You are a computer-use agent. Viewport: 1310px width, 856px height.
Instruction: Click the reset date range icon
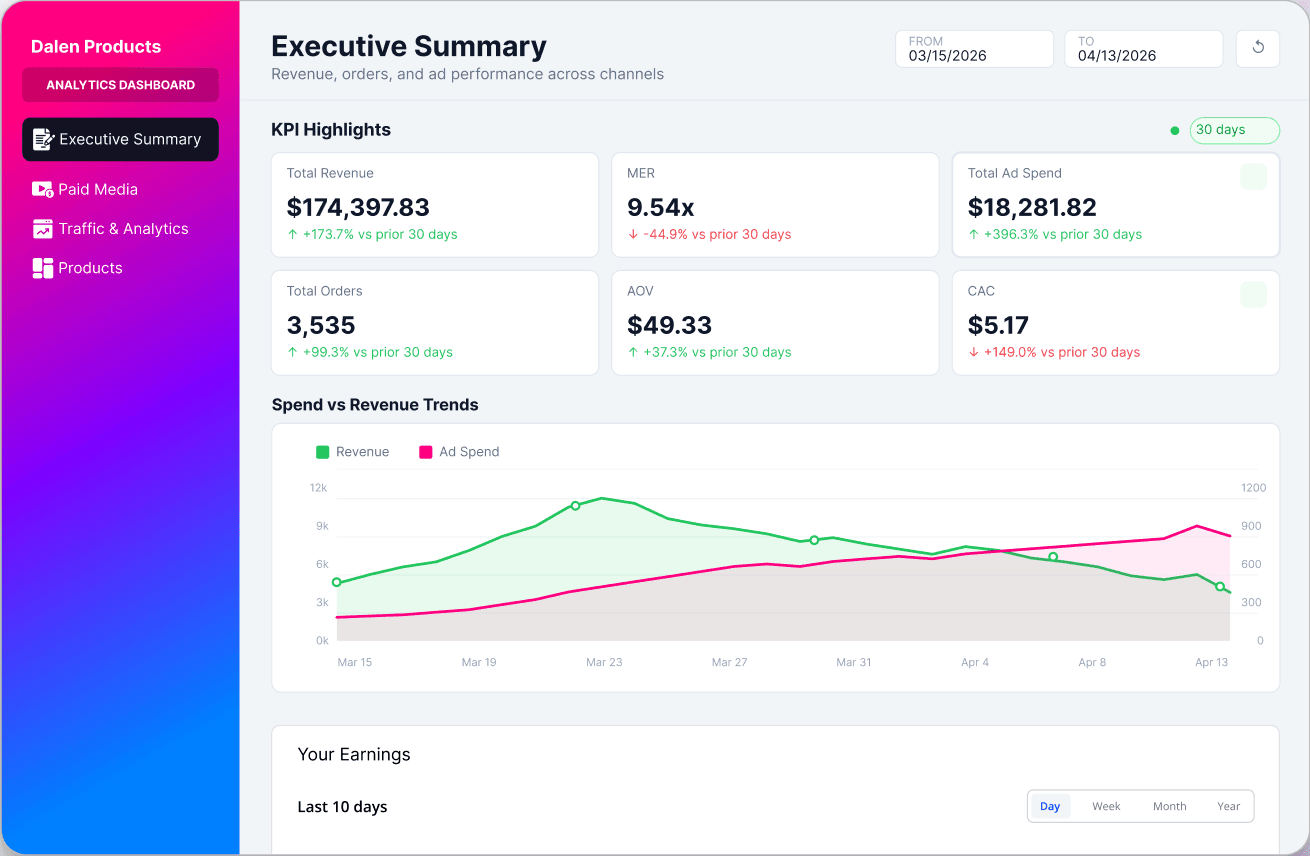[1258, 48]
